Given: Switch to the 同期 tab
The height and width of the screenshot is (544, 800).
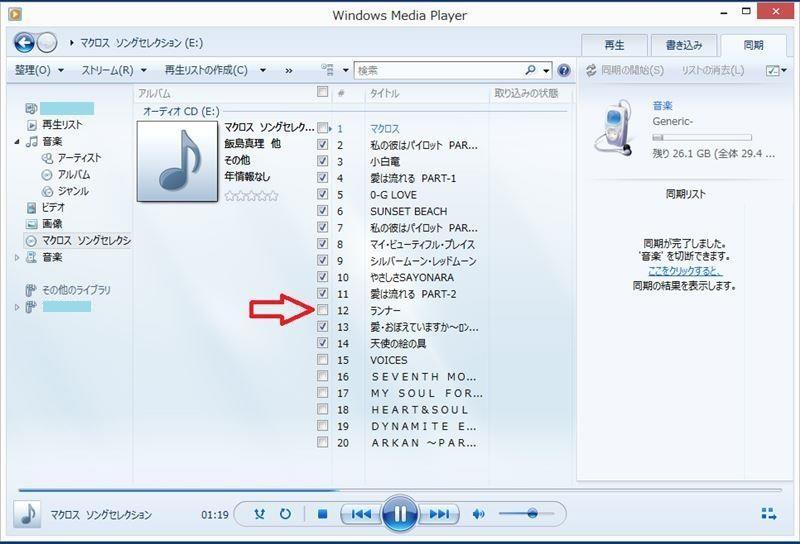Looking at the screenshot, I should click(753, 45).
